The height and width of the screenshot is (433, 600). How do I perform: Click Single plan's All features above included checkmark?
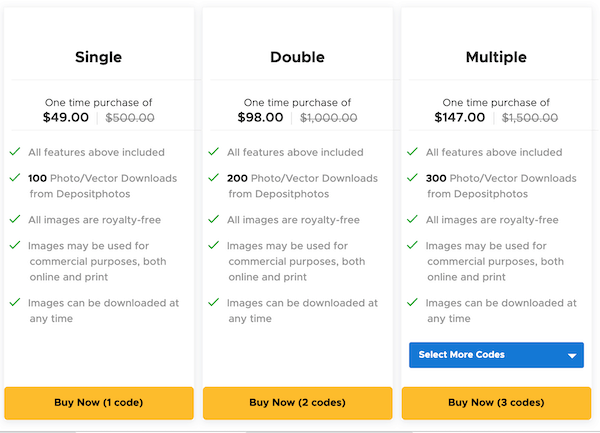[15, 151]
